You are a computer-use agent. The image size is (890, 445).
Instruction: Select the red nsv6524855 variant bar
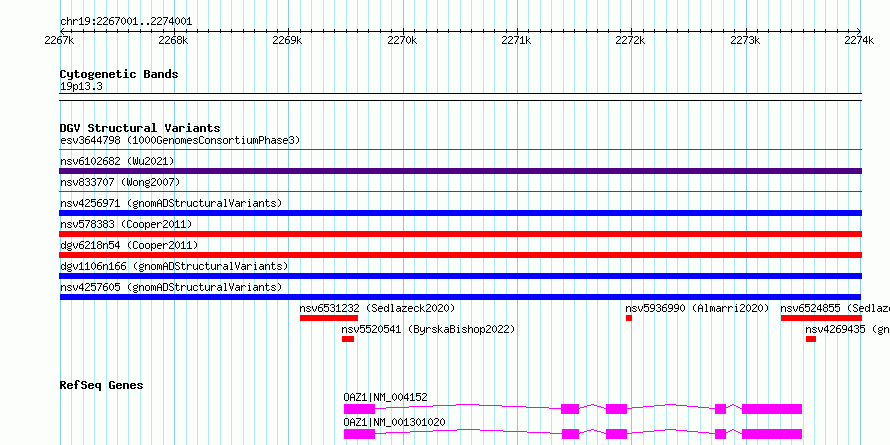click(821, 318)
